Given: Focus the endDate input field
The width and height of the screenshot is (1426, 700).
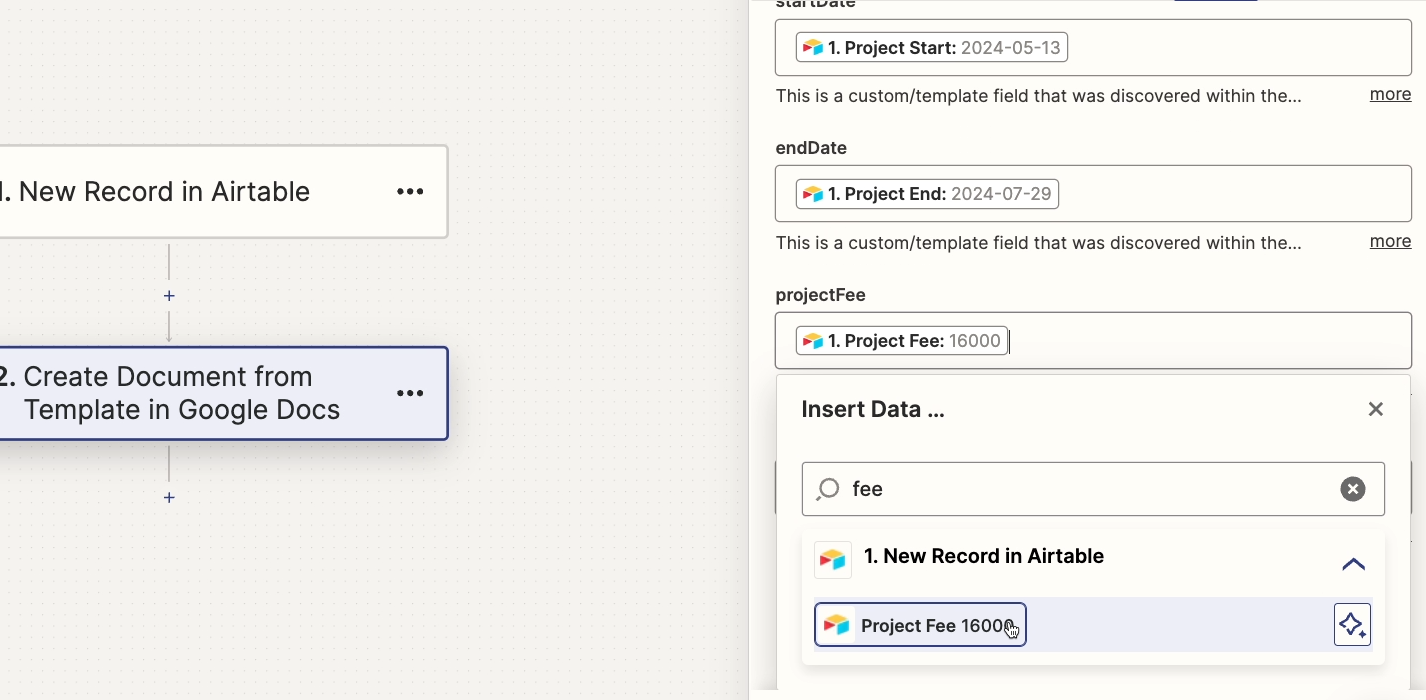Looking at the screenshot, I should [1093, 193].
